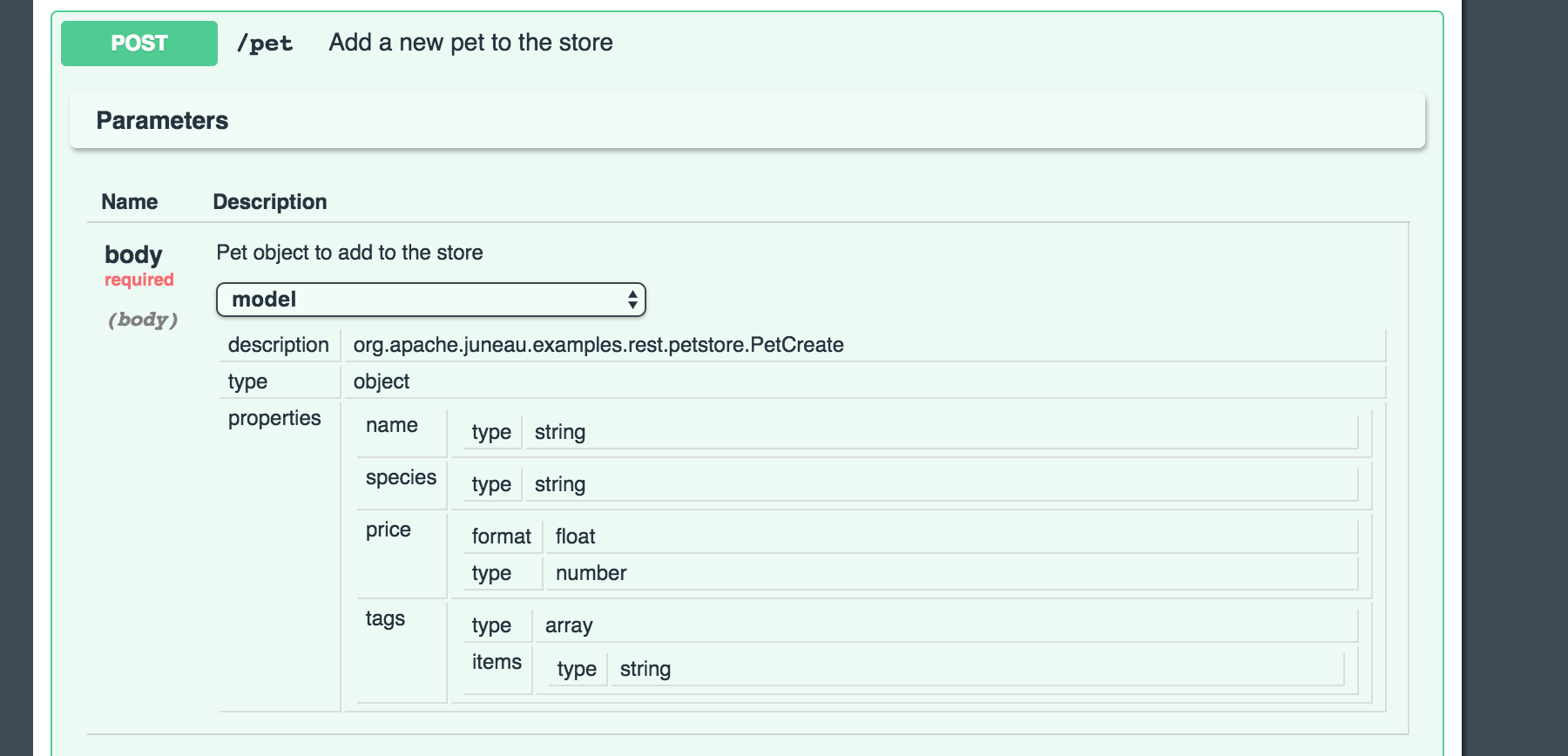Image resolution: width=1568 pixels, height=756 pixels.
Task: Click the green POST method badge
Action: click(139, 44)
